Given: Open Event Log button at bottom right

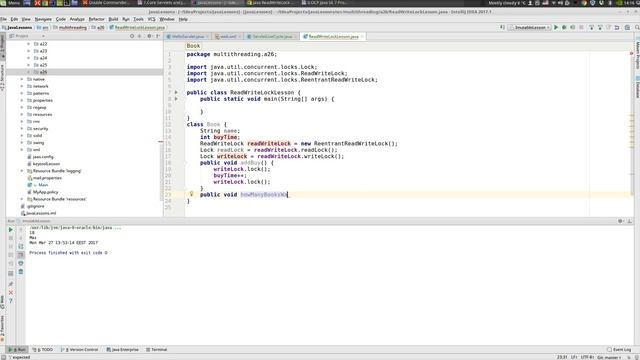Looking at the screenshot, I should pyautogui.click(x=619, y=350).
